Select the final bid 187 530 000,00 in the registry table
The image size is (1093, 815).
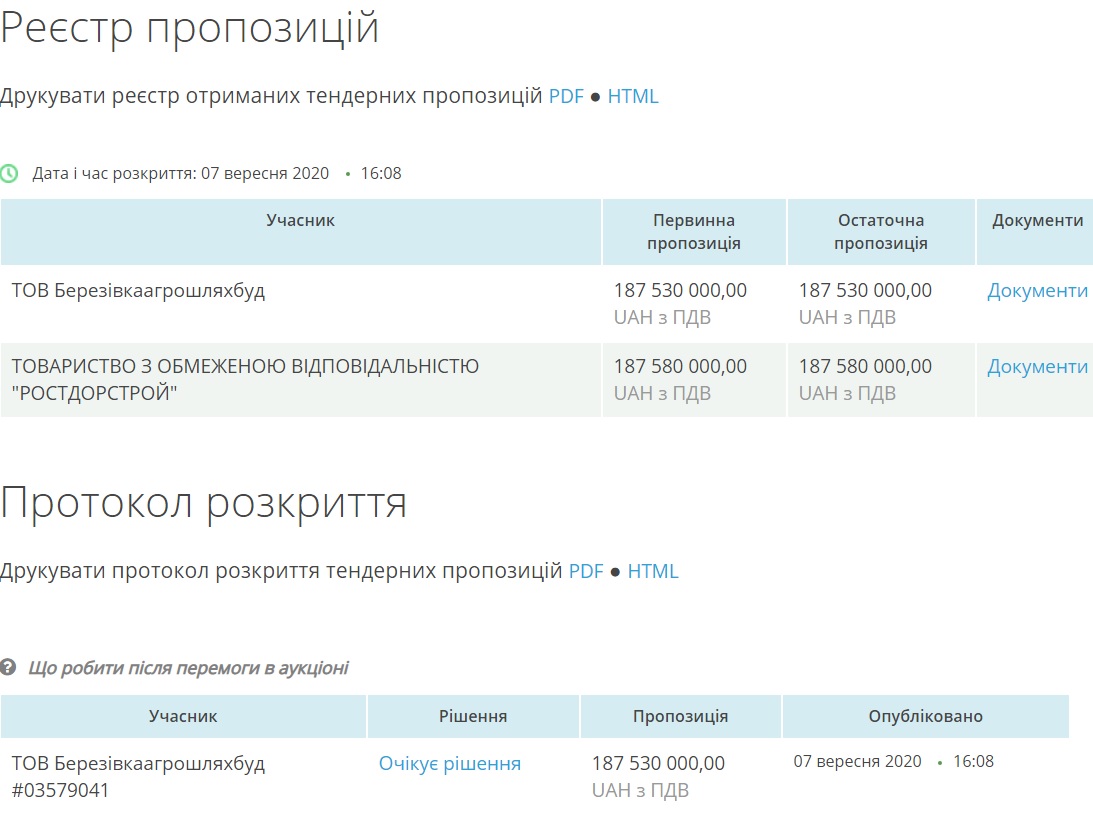865,290
